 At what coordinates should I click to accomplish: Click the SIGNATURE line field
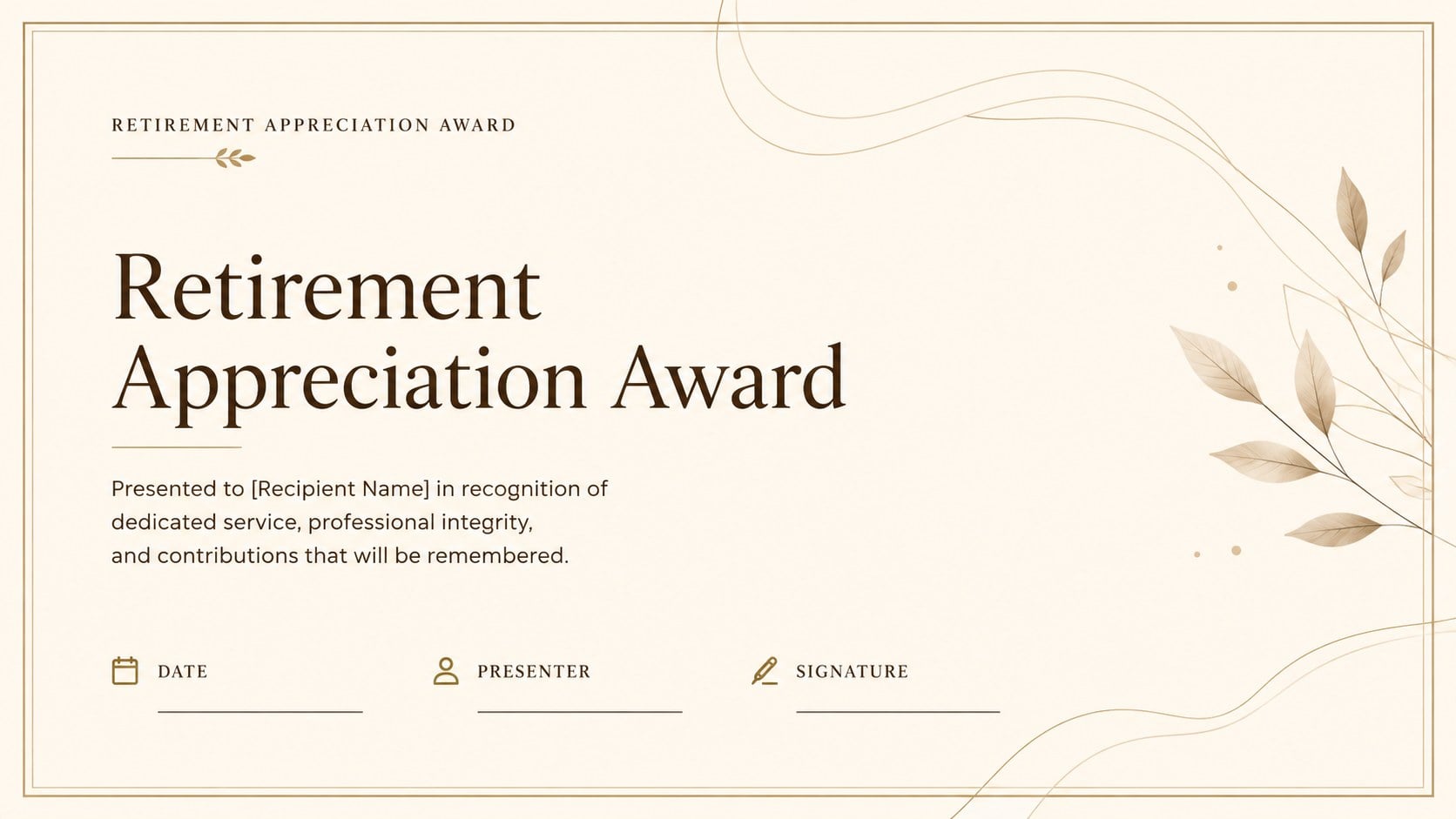898,711
